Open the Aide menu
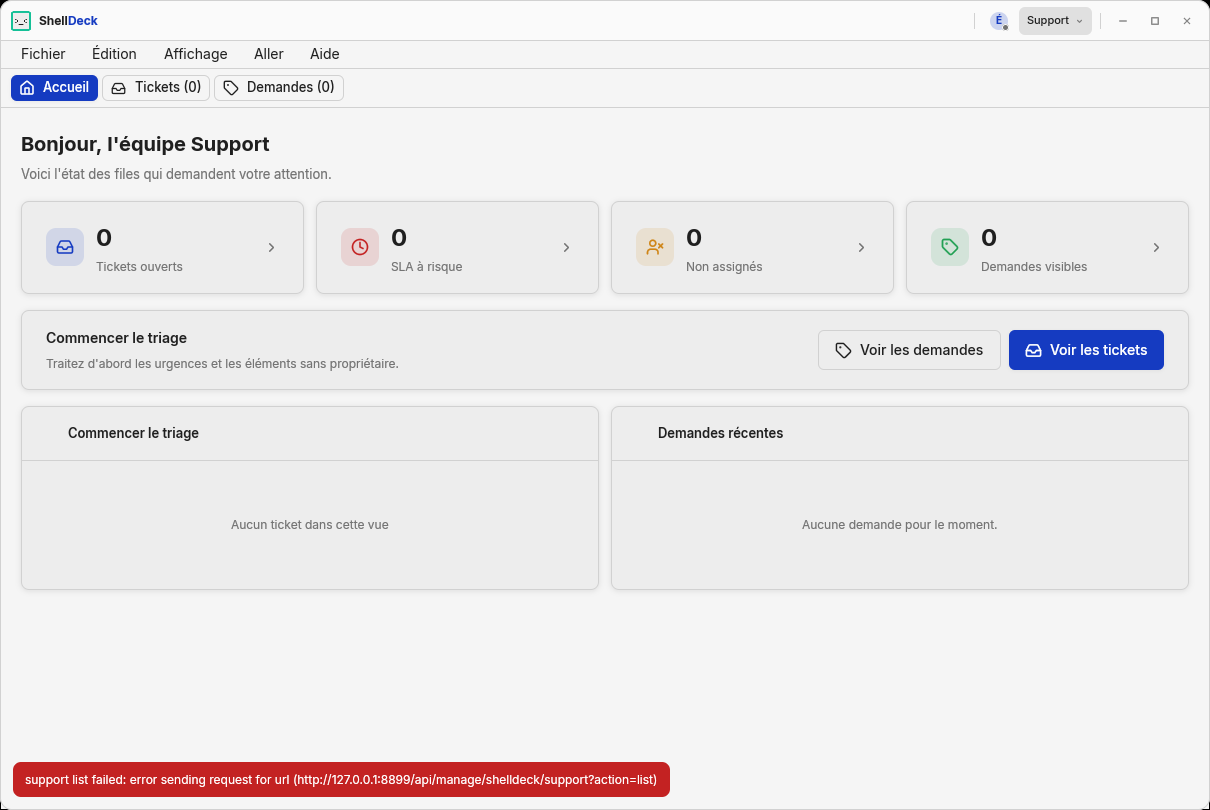Viewport: 1210px width, 810px height. pos(325,54)
